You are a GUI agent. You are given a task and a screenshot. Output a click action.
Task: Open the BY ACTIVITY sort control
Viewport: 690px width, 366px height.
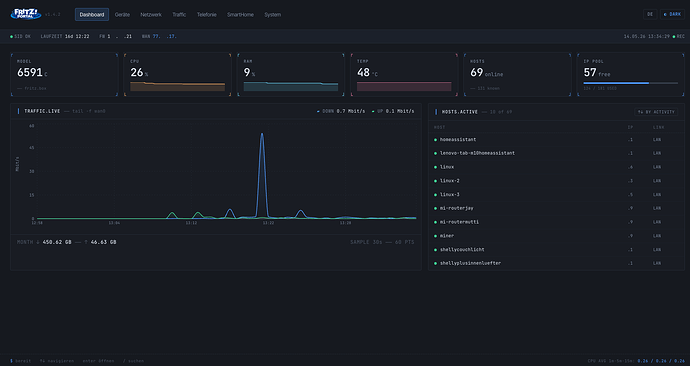click(x=656, y=112)
